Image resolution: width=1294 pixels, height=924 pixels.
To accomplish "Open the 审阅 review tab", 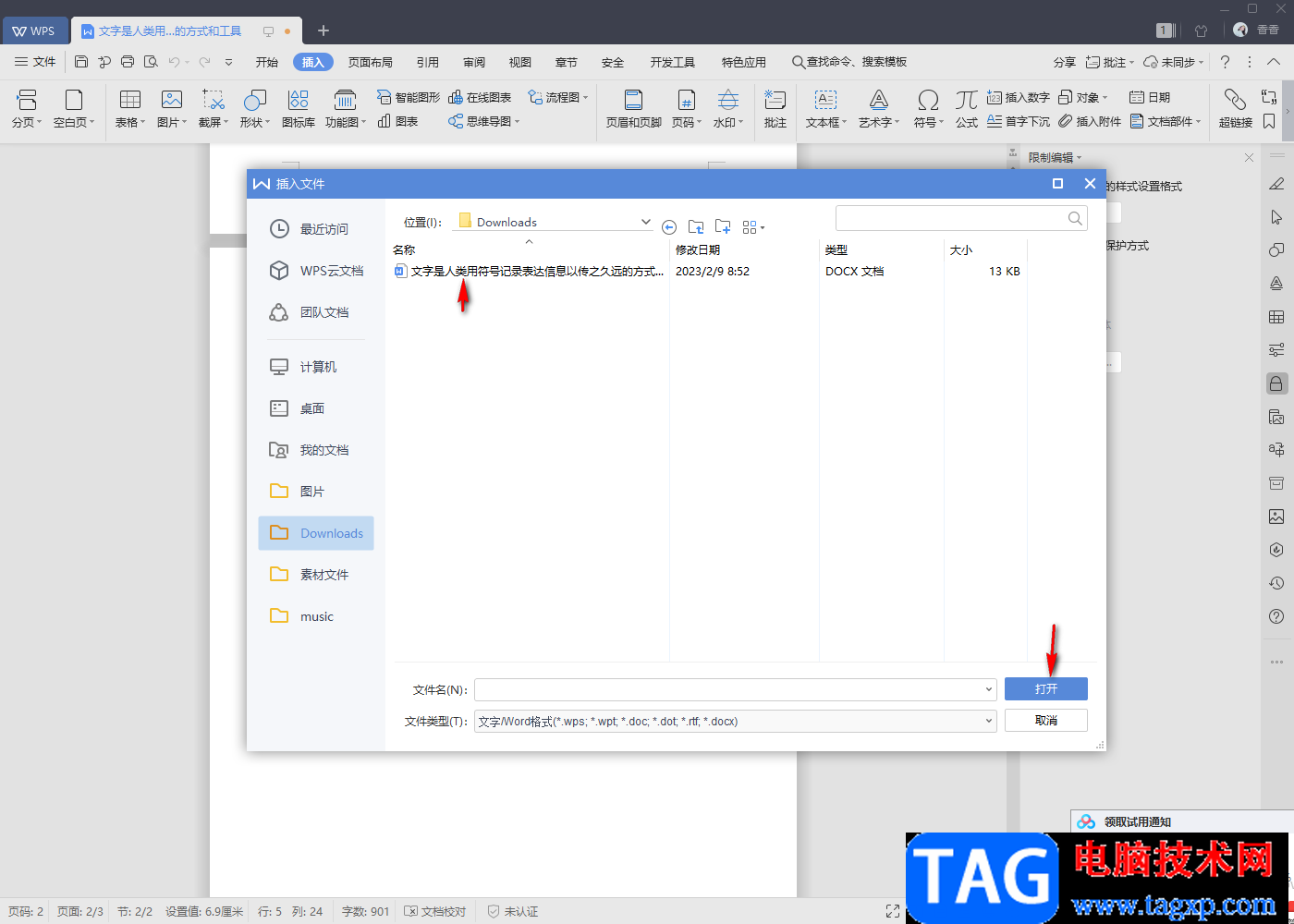I will (474, 62).
